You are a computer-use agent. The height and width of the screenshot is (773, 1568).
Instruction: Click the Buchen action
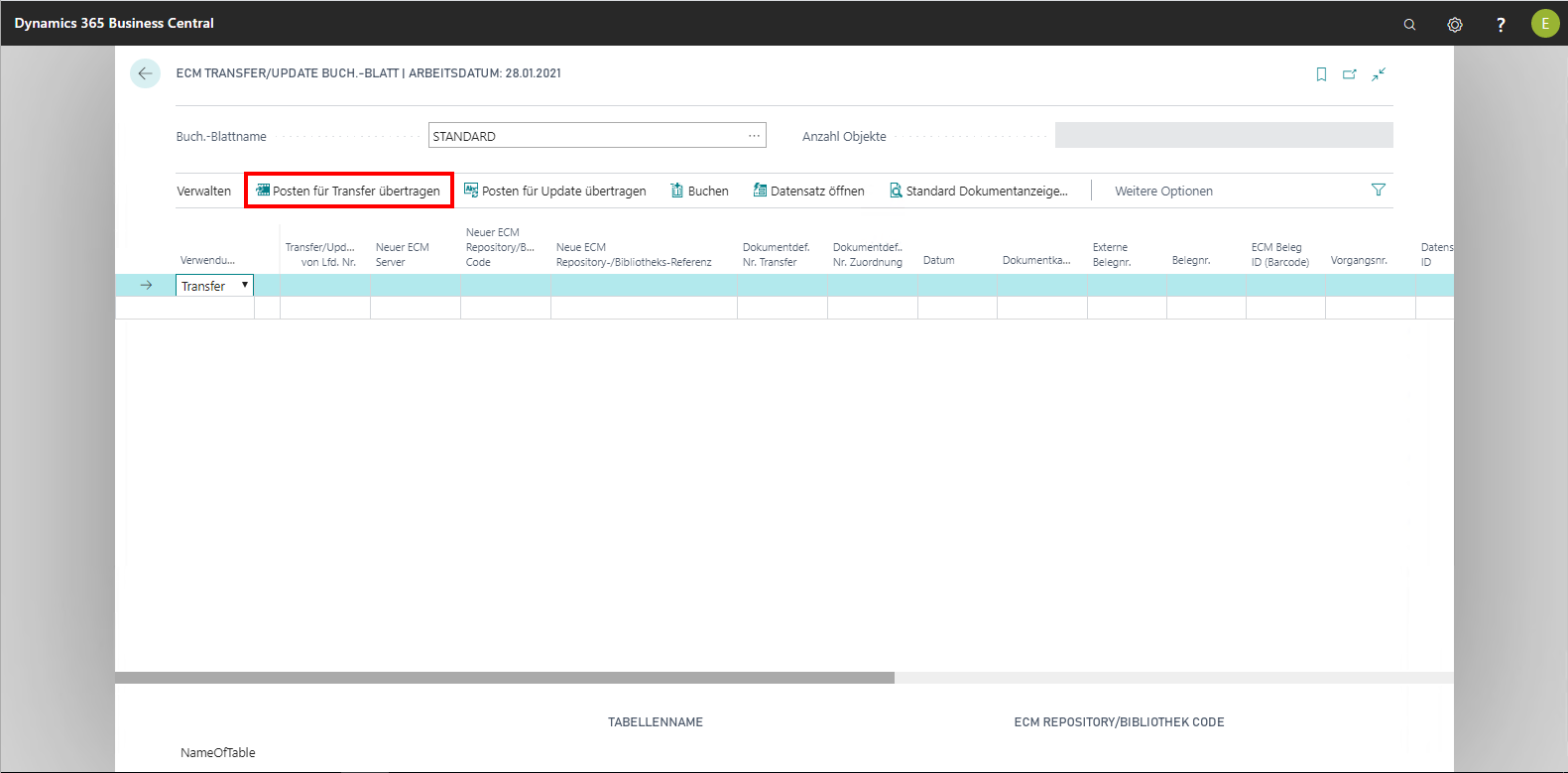pos(699,192)
